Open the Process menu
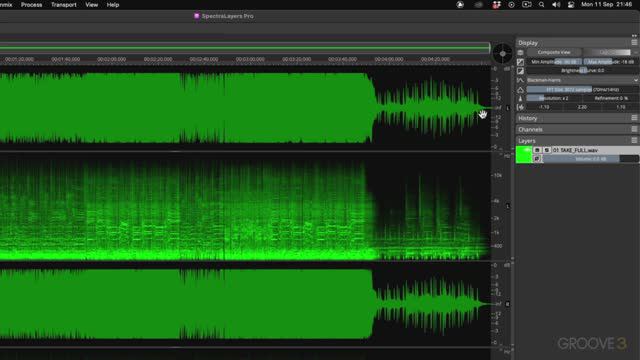 coord(31,5)
